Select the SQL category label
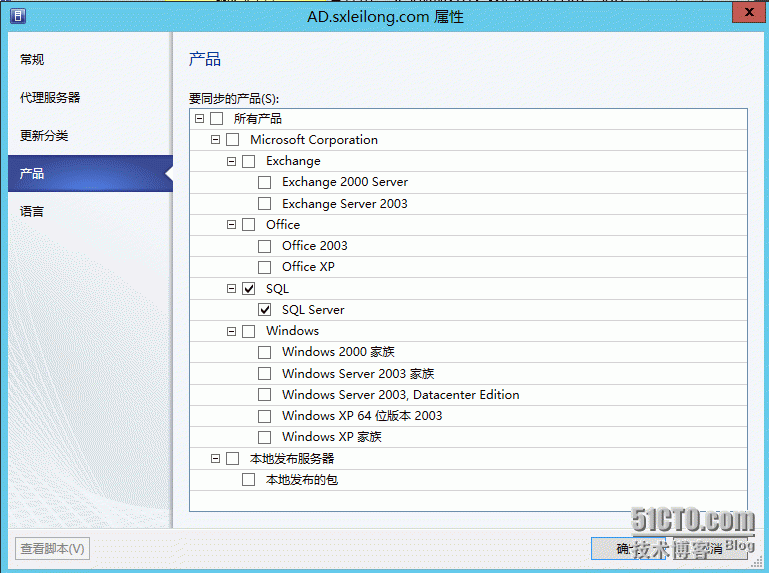This screenshot has height=573, width=769. (x=277, y=288)
